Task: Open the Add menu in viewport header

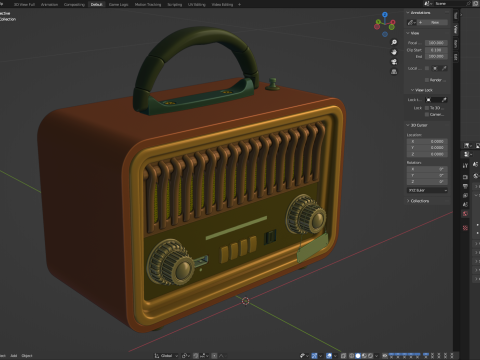Action: [14, 356]
